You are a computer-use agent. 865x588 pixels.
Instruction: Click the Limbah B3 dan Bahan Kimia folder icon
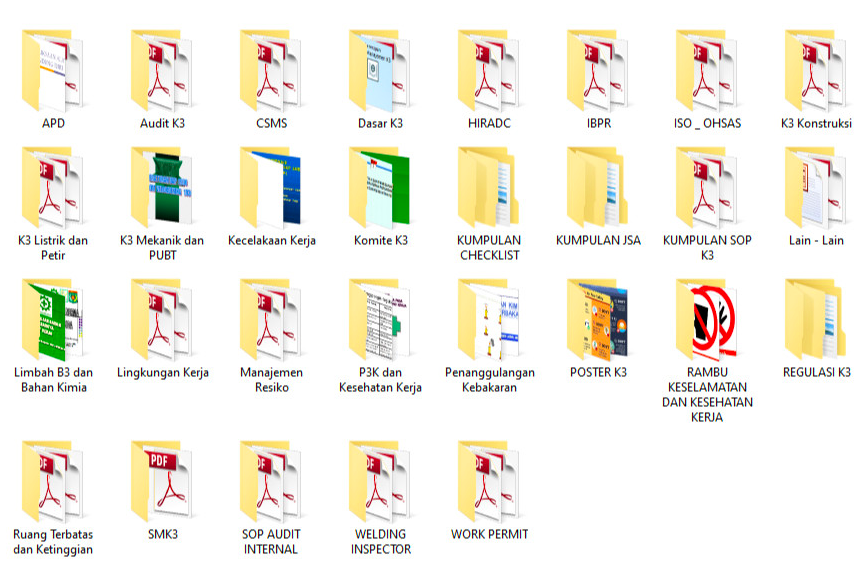coord(53,320)
